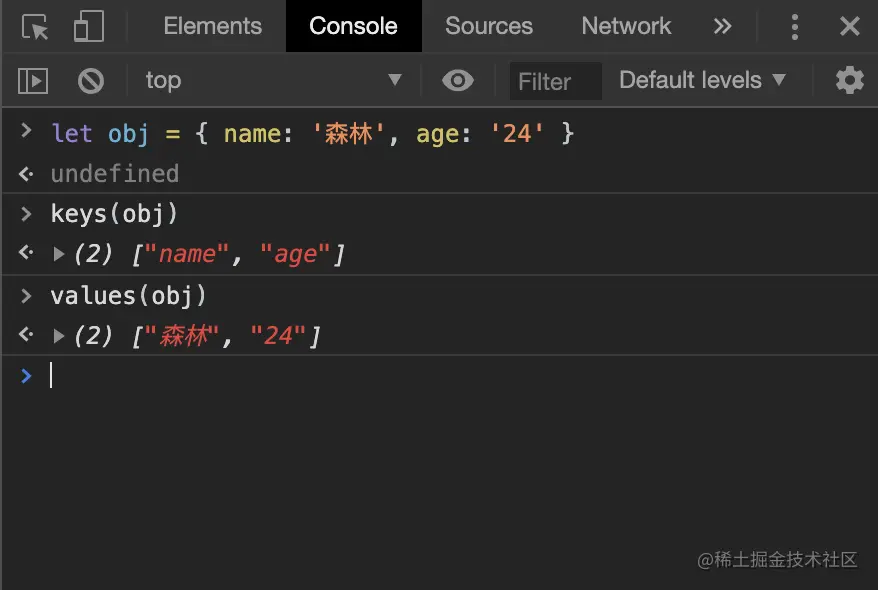The height and width of the screenshot is (590, 878).
Task: Toggle the device toolbar icon
Action: 88,26
